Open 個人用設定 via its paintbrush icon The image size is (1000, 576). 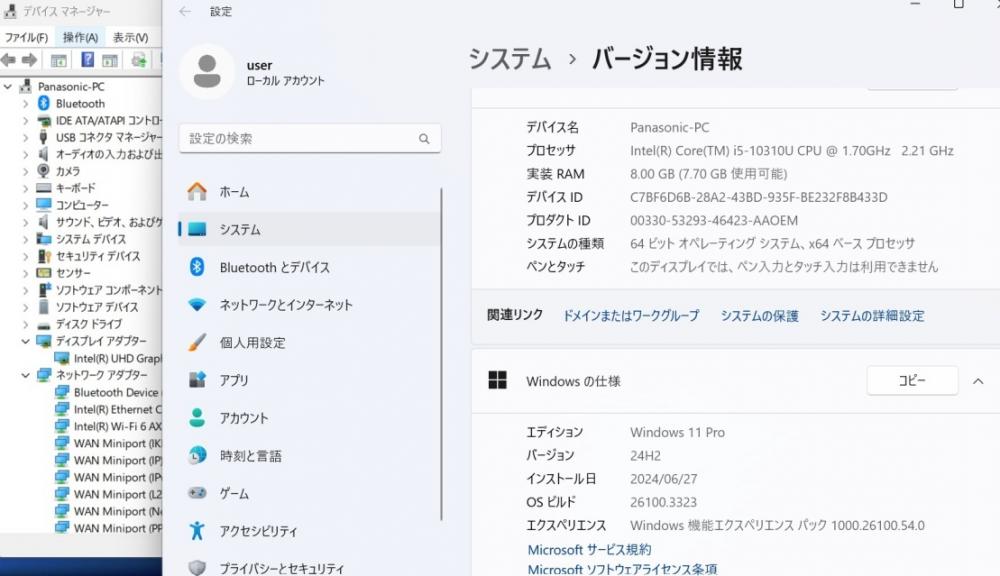point(197,343)
